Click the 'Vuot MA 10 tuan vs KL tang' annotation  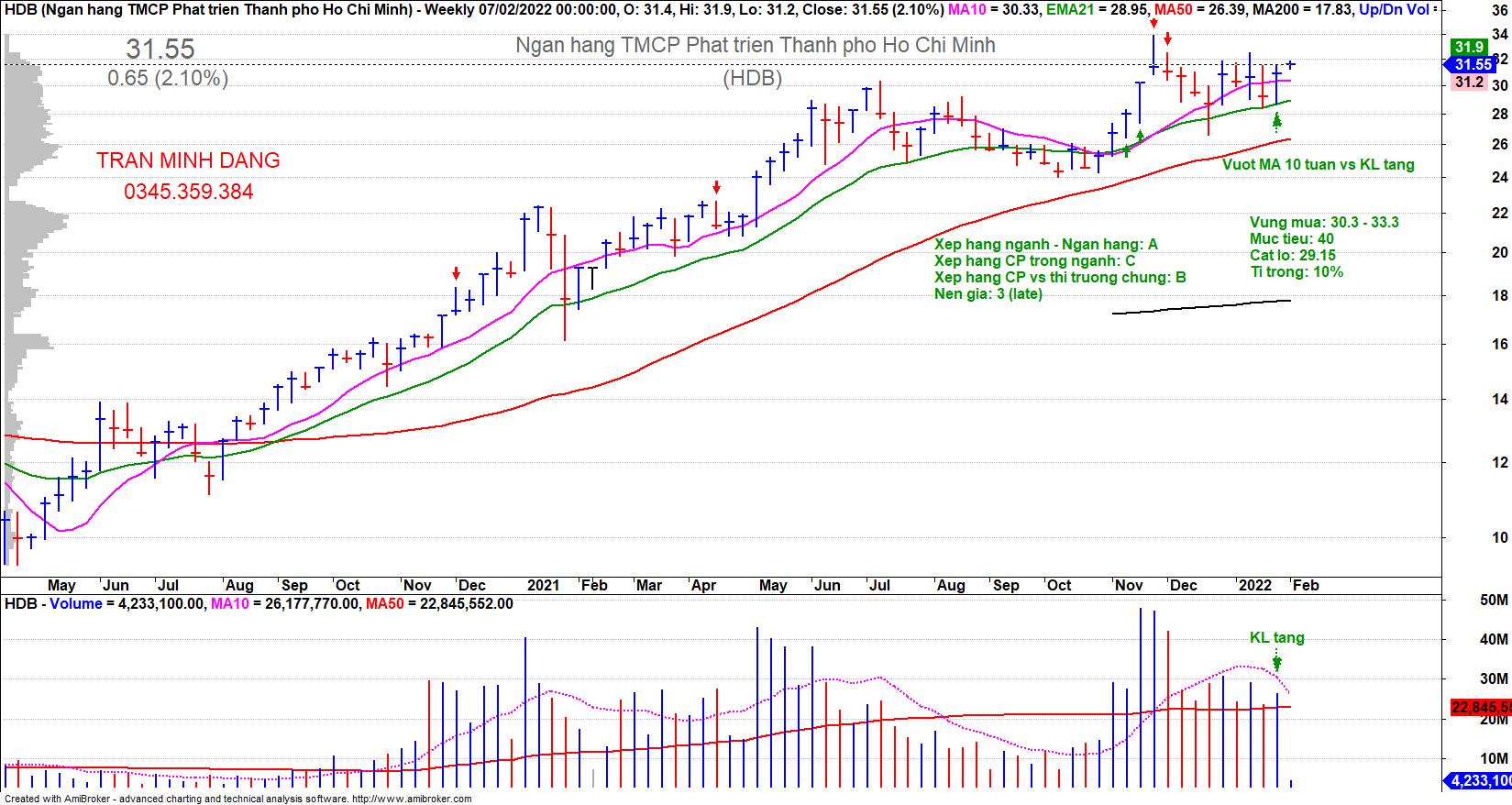tap(1318, 164)
